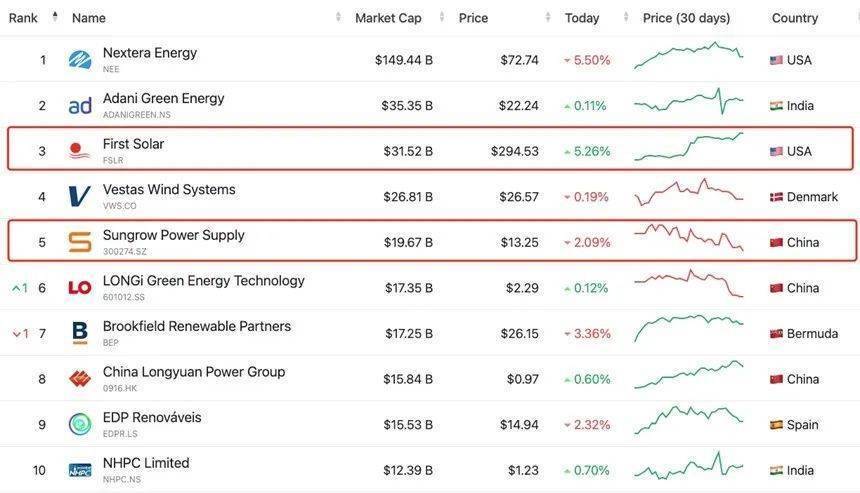The width and height of the screenshot is (860, 493).
Task: Click the Brookfield Renewable Partners logo
Action: click(x=80, y=333)
